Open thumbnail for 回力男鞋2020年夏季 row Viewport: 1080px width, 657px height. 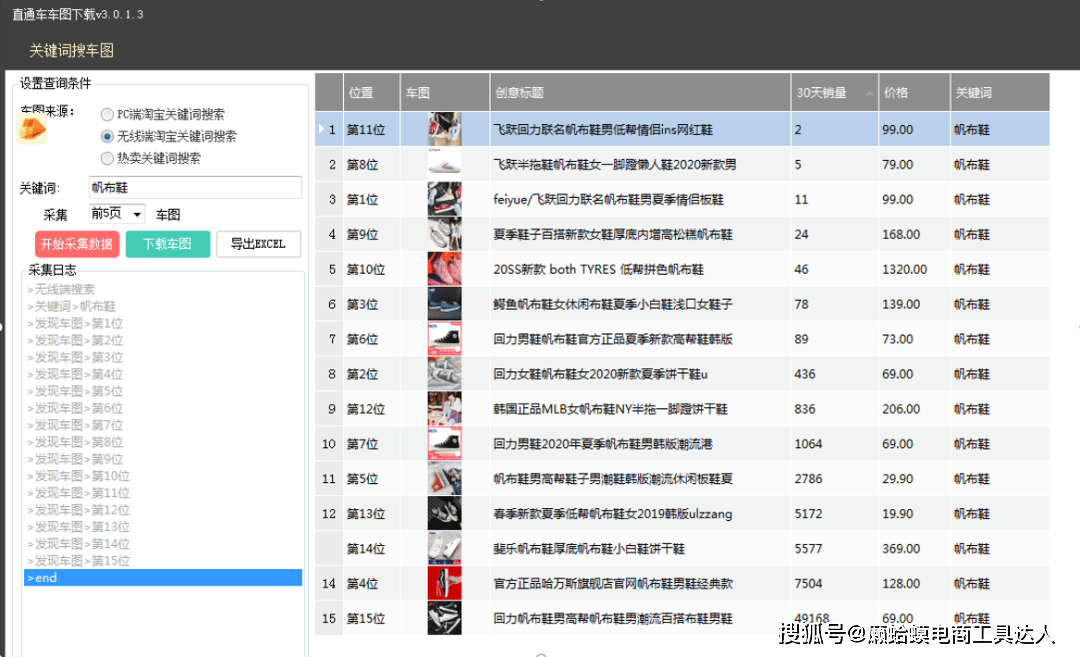pos(444,444)
